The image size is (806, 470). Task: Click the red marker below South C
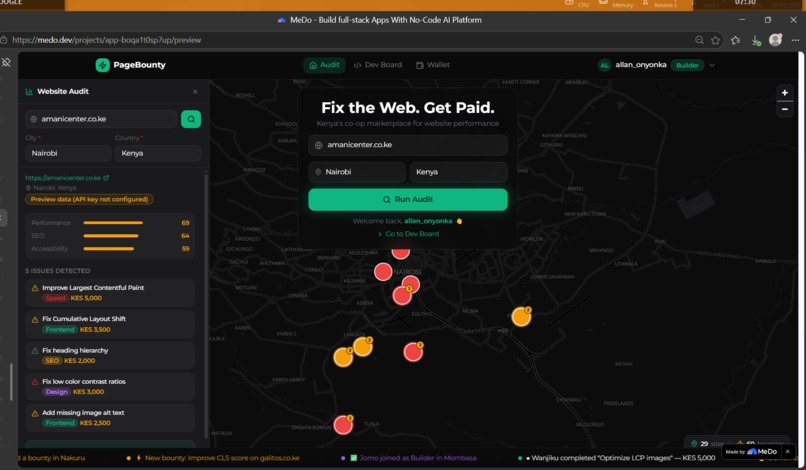413,352
